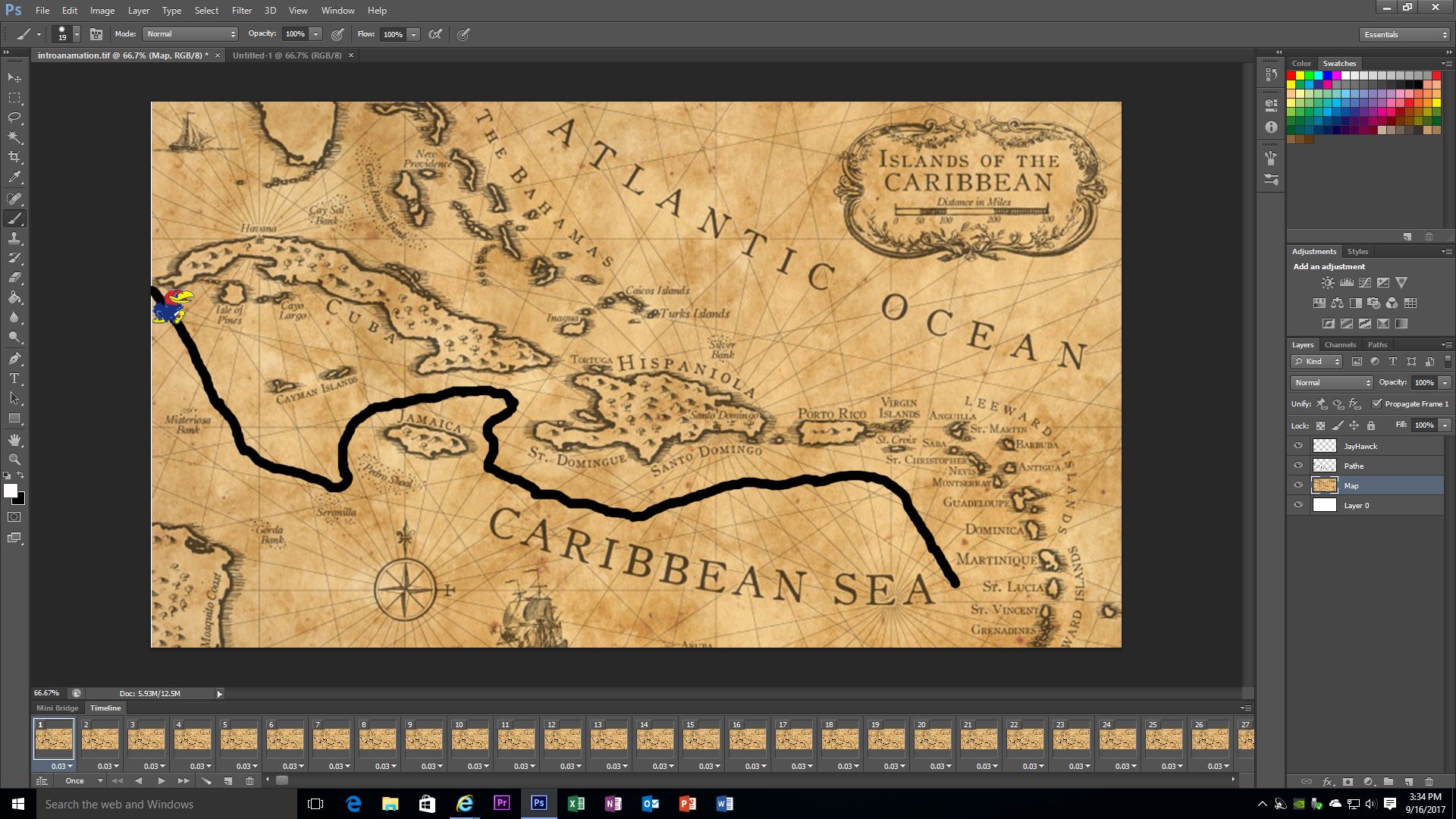
Task: Delete selected frames in Timeline
Action: pyautogui.click(x=249, y=780)
